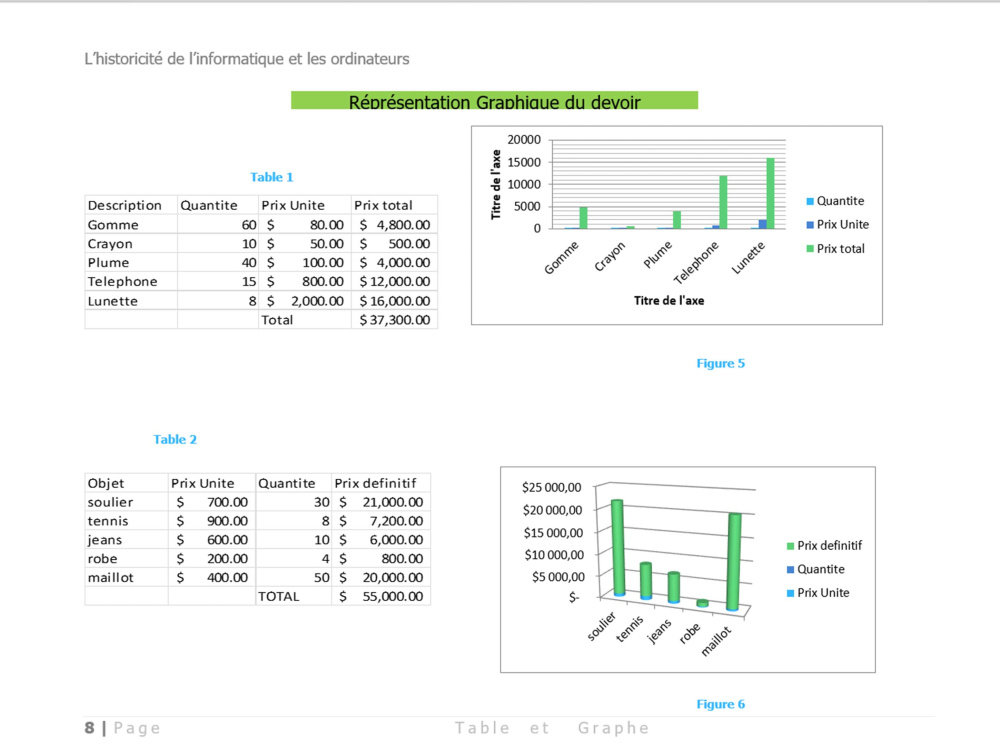Image resolution: width=1000 pixels, height=750 pixels.
Task: Select the "55,000.00" total in Table 2
Action: pyautogui.click(x=392, y=596)
